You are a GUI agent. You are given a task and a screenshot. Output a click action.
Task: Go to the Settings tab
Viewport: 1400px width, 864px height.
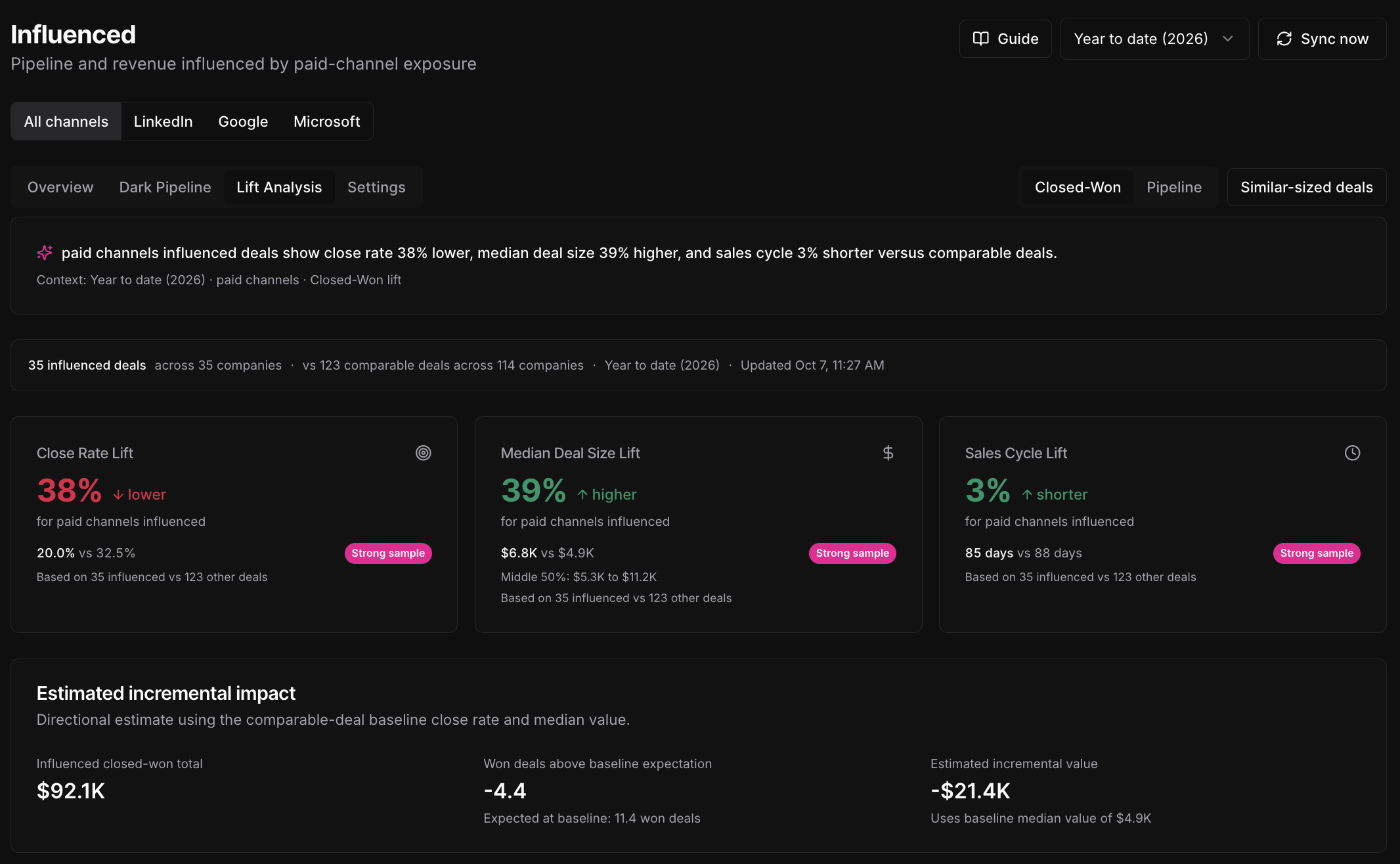click(x=376, y=187)
